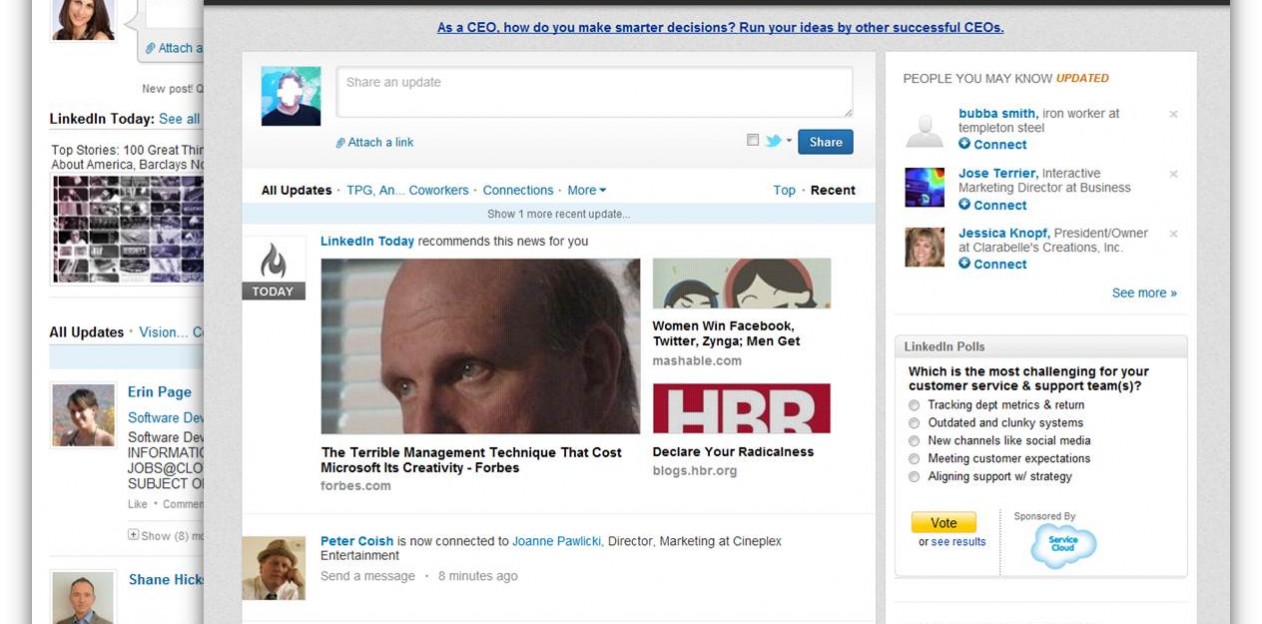Click the HBR logo thumbnail
Screen dimensions: 1262x624
click(741, 409)
